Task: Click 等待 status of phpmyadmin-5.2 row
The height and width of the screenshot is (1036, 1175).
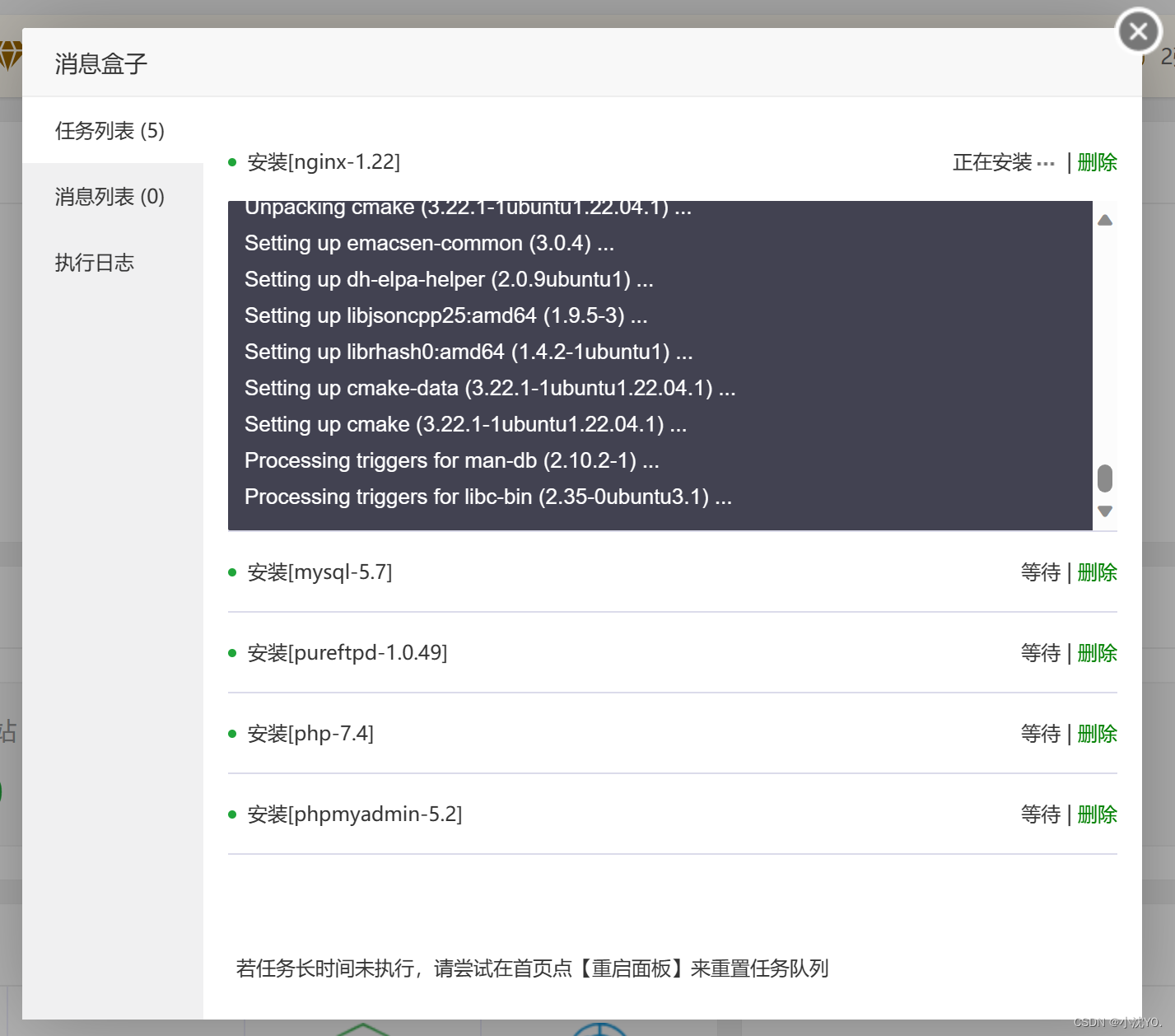Action: [1041, 814]
